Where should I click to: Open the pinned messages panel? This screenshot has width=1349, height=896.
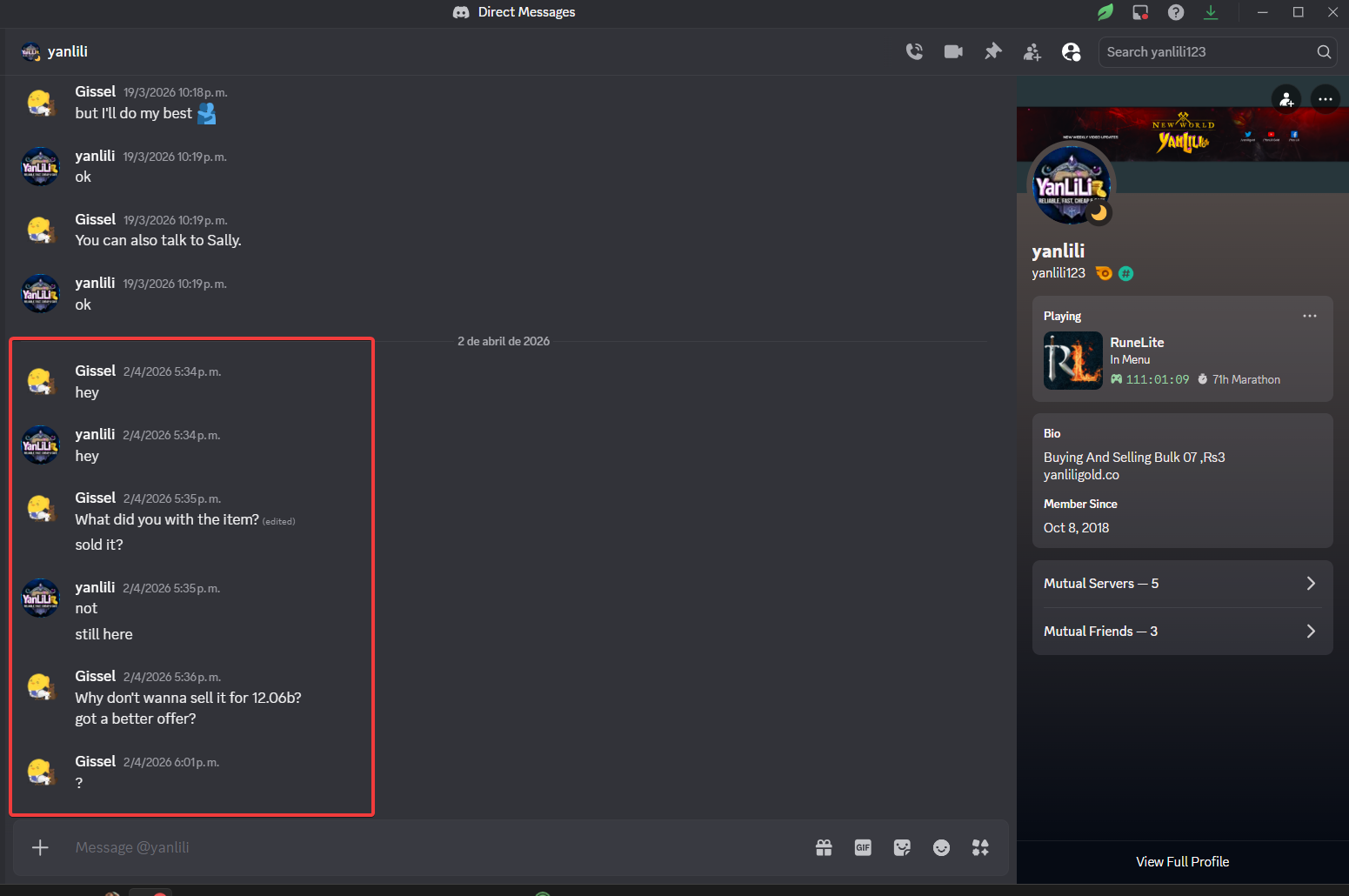point(992,52)
